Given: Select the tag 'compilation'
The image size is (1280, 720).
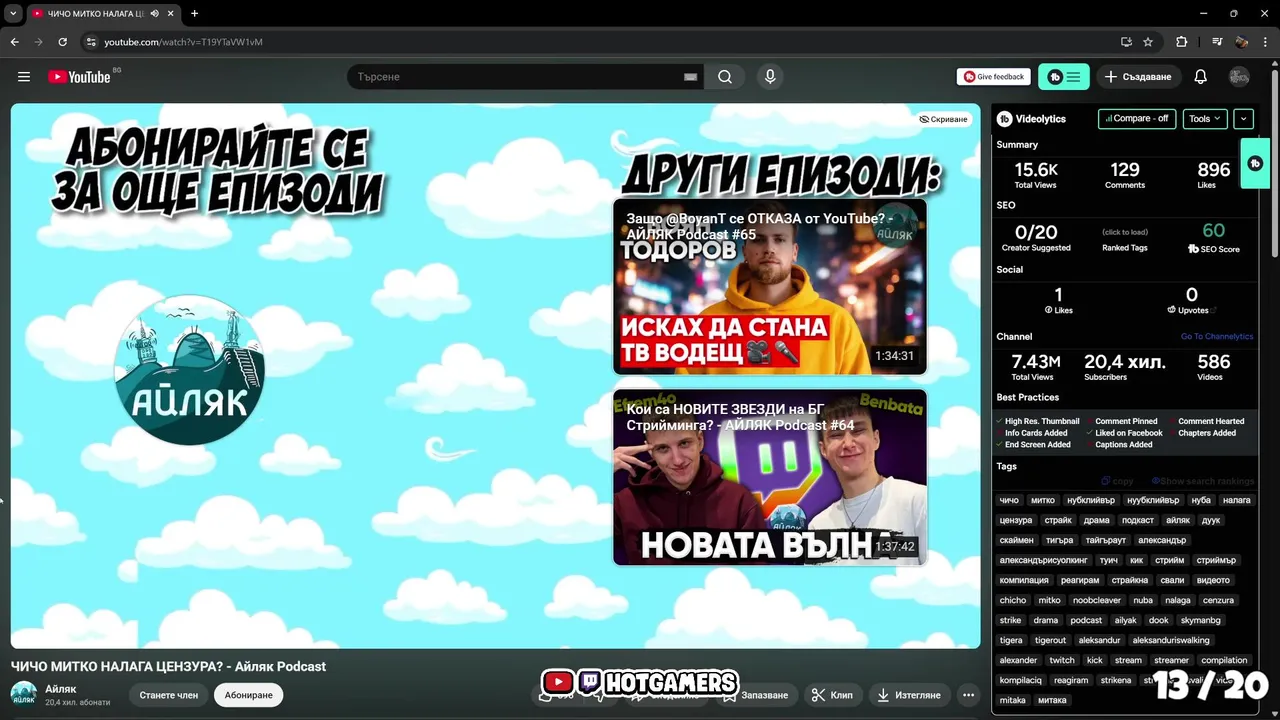Looking at the screenshot, I should point(1225,660).
